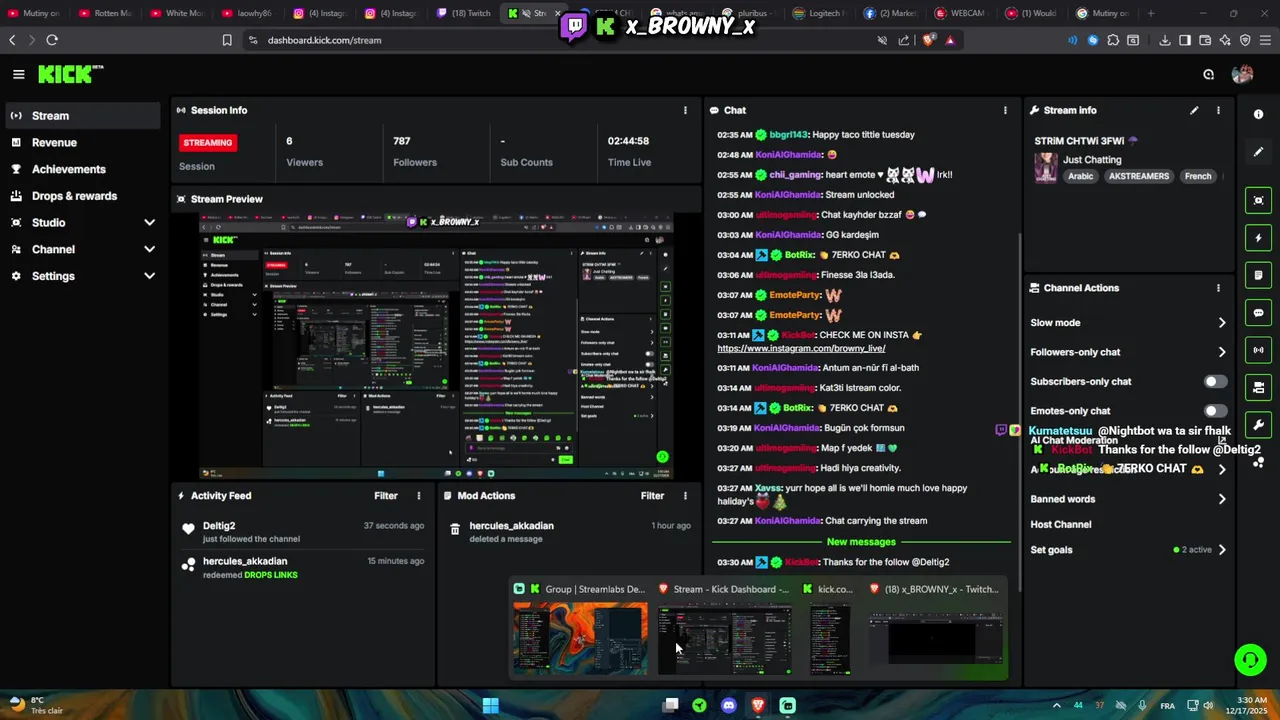Image resolution: width=1280 pixels, height=720 pixels.
Task: Click the info icon in the right sidebar
Action: click(1258, 114)
